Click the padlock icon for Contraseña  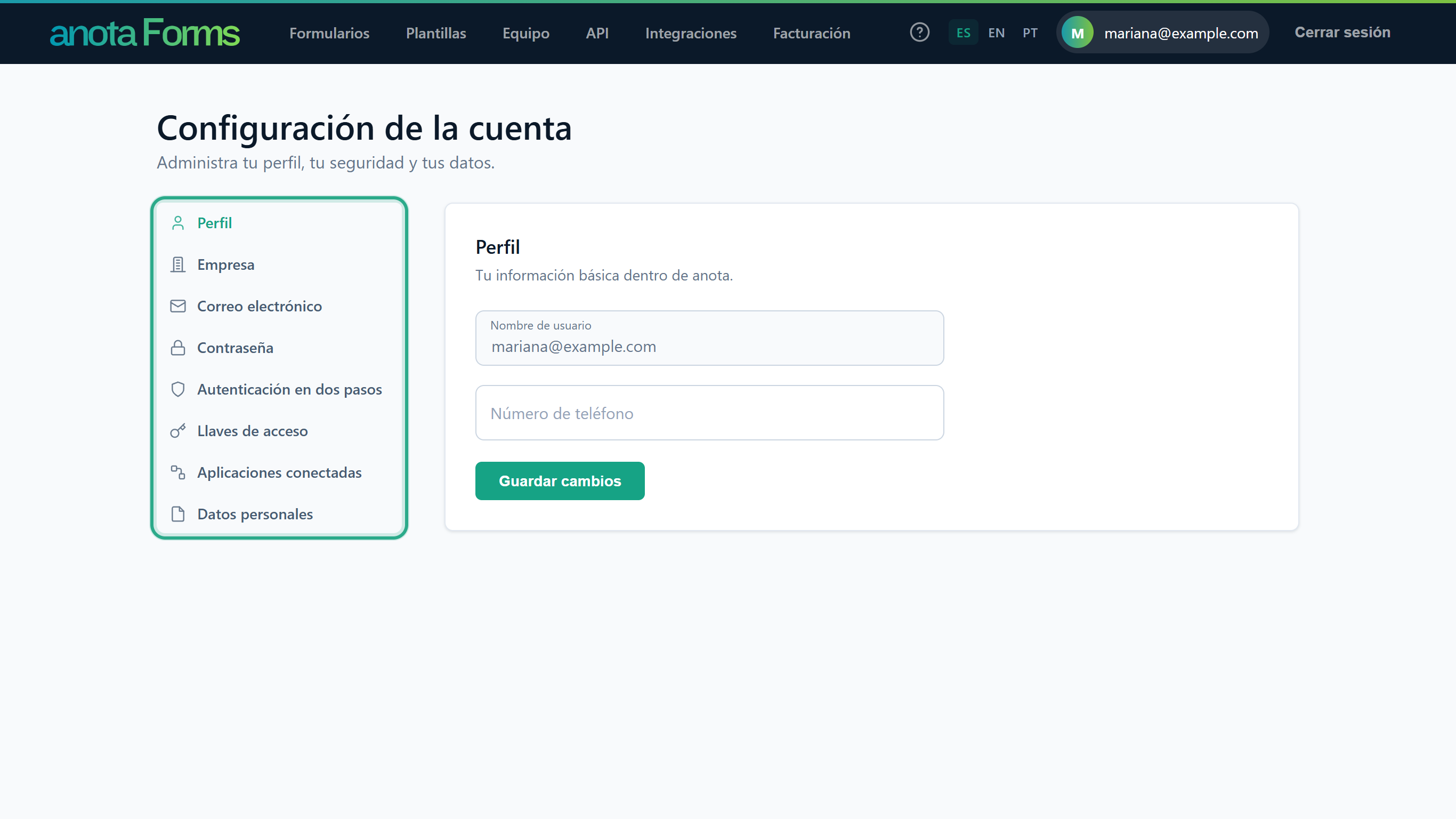click(x=178, y=348)
